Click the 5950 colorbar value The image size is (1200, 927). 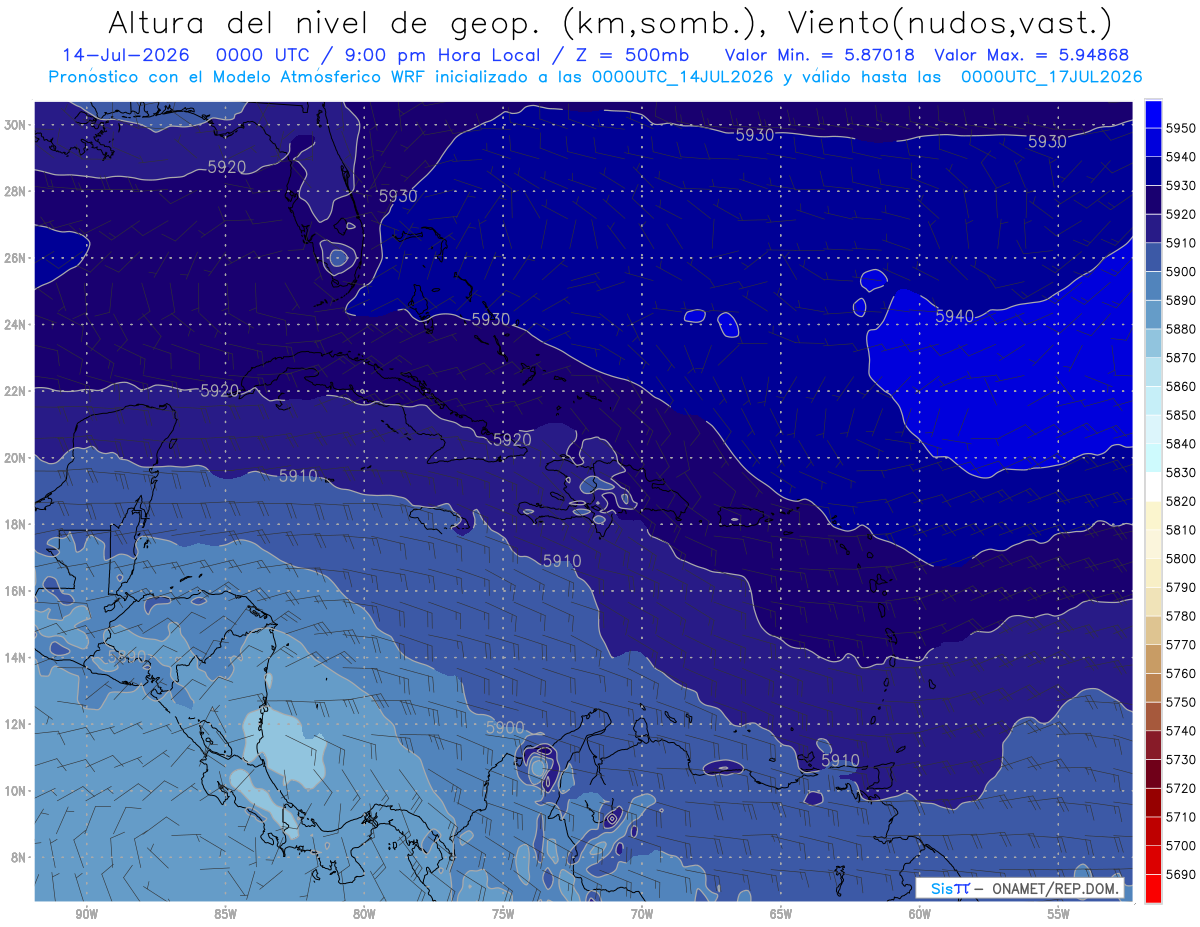pyautogui.click(x=1181, y=128)
